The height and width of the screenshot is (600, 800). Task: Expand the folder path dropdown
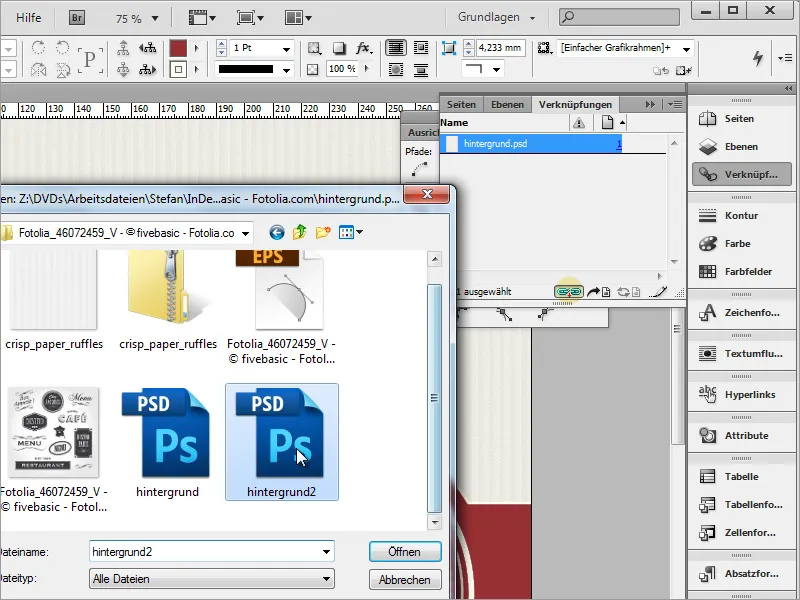245,234
